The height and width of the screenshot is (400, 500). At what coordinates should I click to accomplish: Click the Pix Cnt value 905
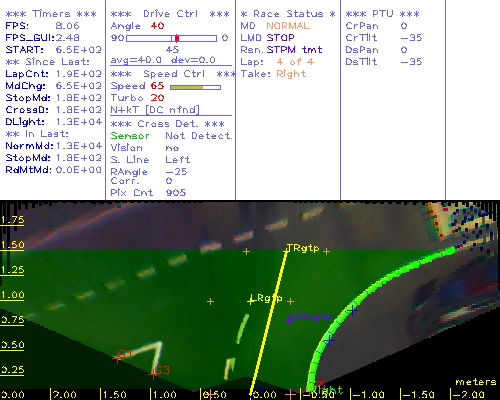click(176, 193)
